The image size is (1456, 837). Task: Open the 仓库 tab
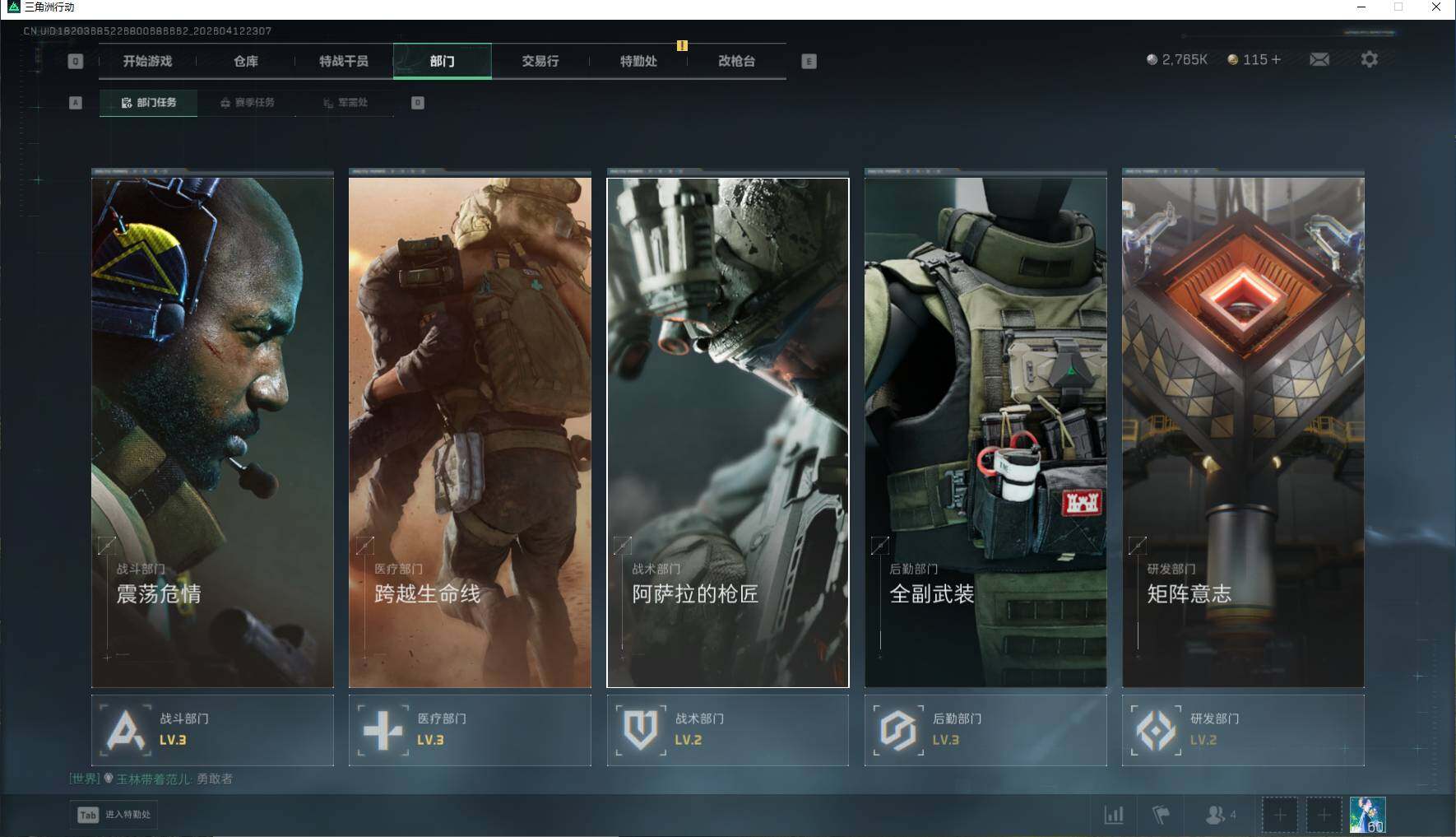coord(245,61)
